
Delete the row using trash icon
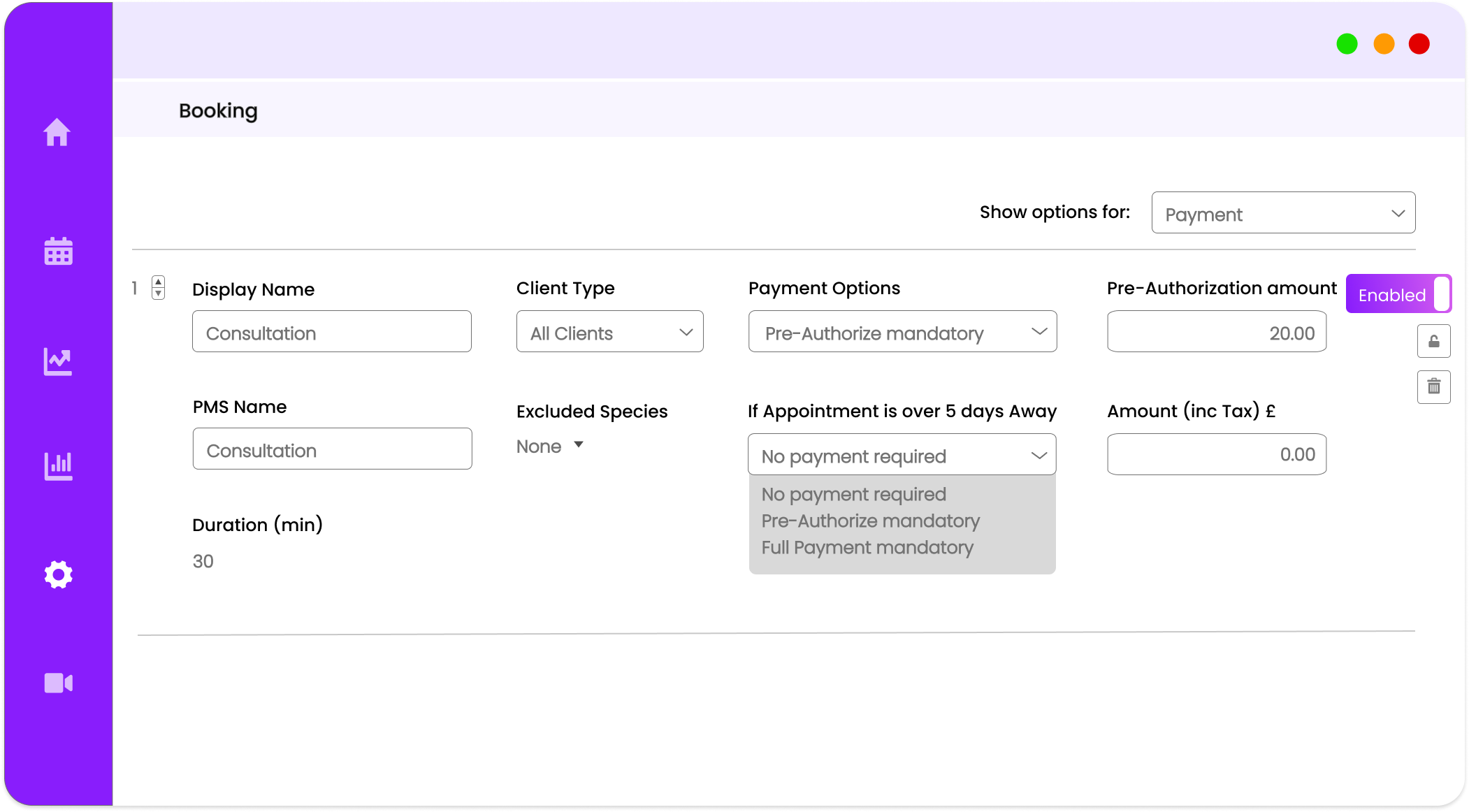[1433, 386]
